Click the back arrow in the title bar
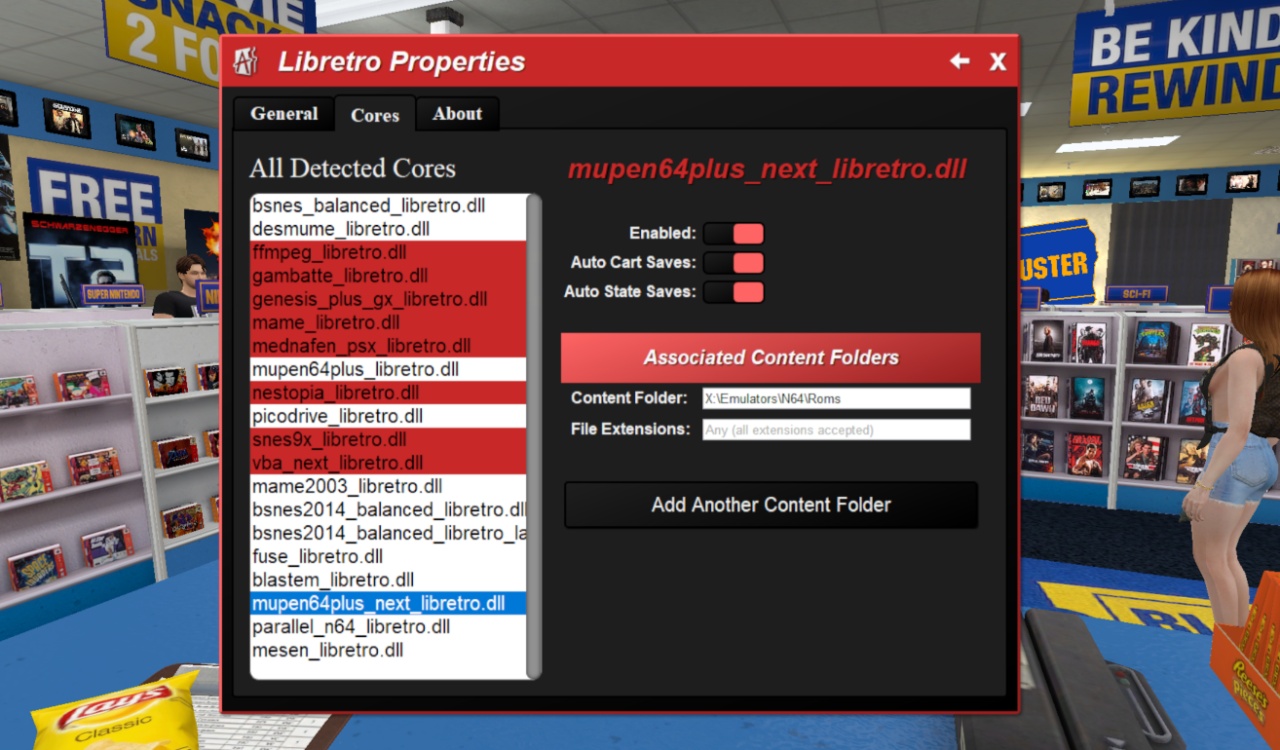The image size is (1280, 750). pos(958,61)
